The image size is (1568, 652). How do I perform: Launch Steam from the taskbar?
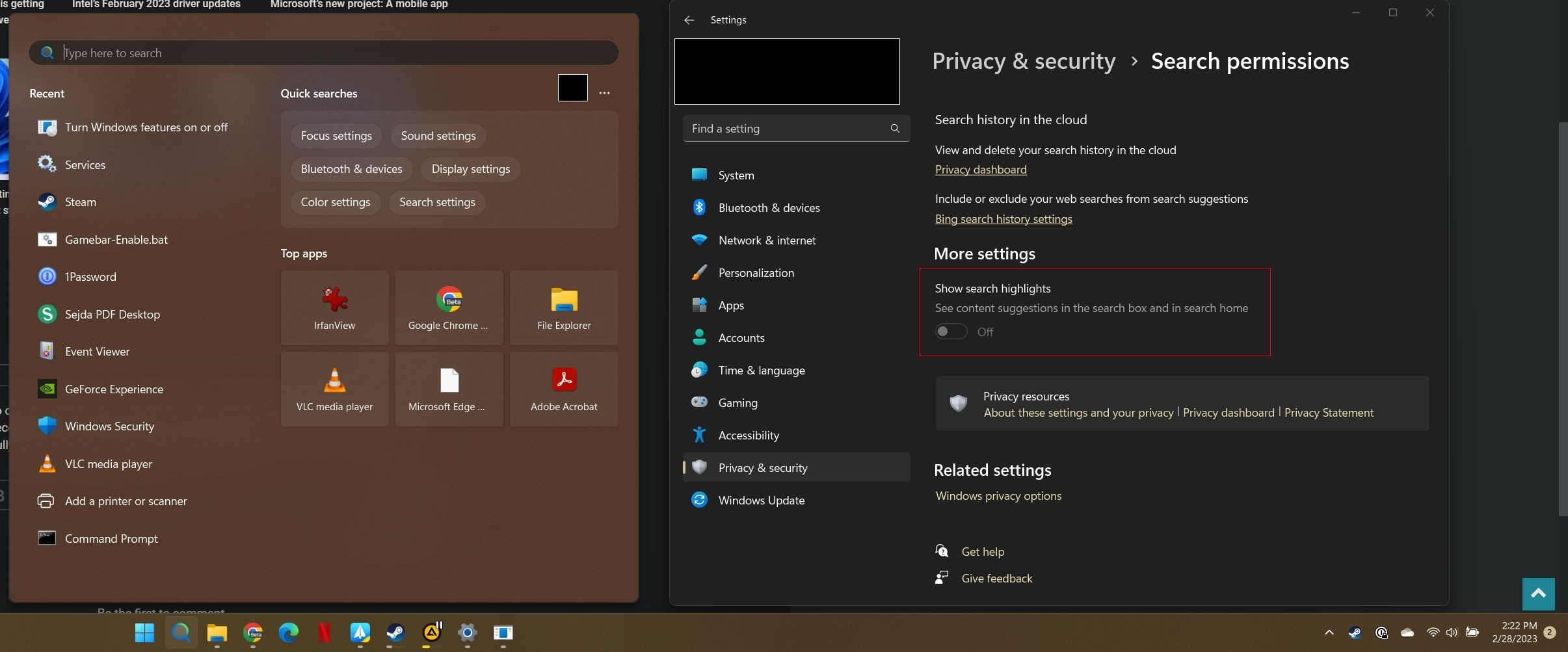tap(394, 633)
